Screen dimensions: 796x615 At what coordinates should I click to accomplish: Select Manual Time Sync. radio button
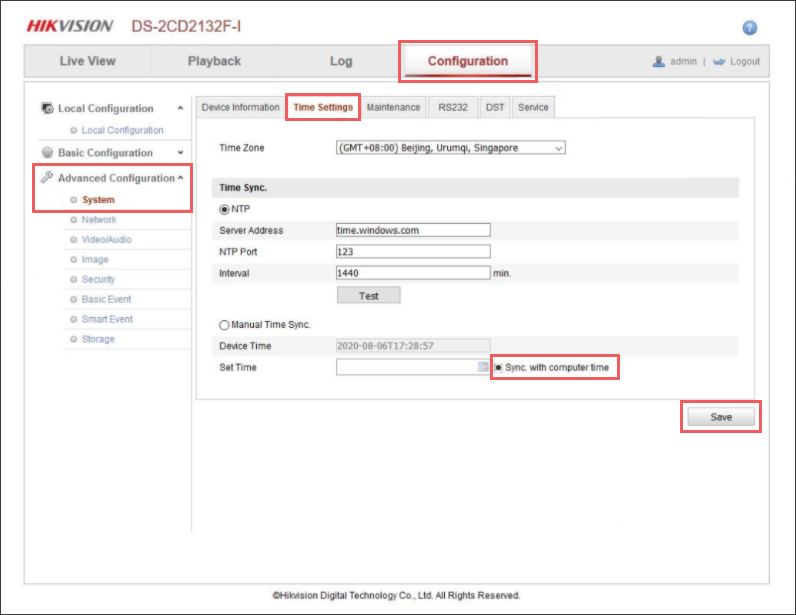click(x=224, y=325)
